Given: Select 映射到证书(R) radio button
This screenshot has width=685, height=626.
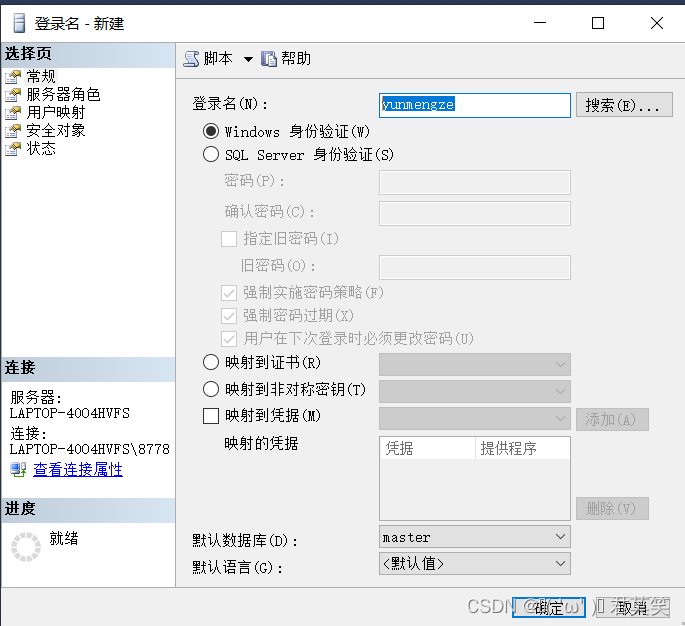Looking at the screenshot, I should point(211,362).
